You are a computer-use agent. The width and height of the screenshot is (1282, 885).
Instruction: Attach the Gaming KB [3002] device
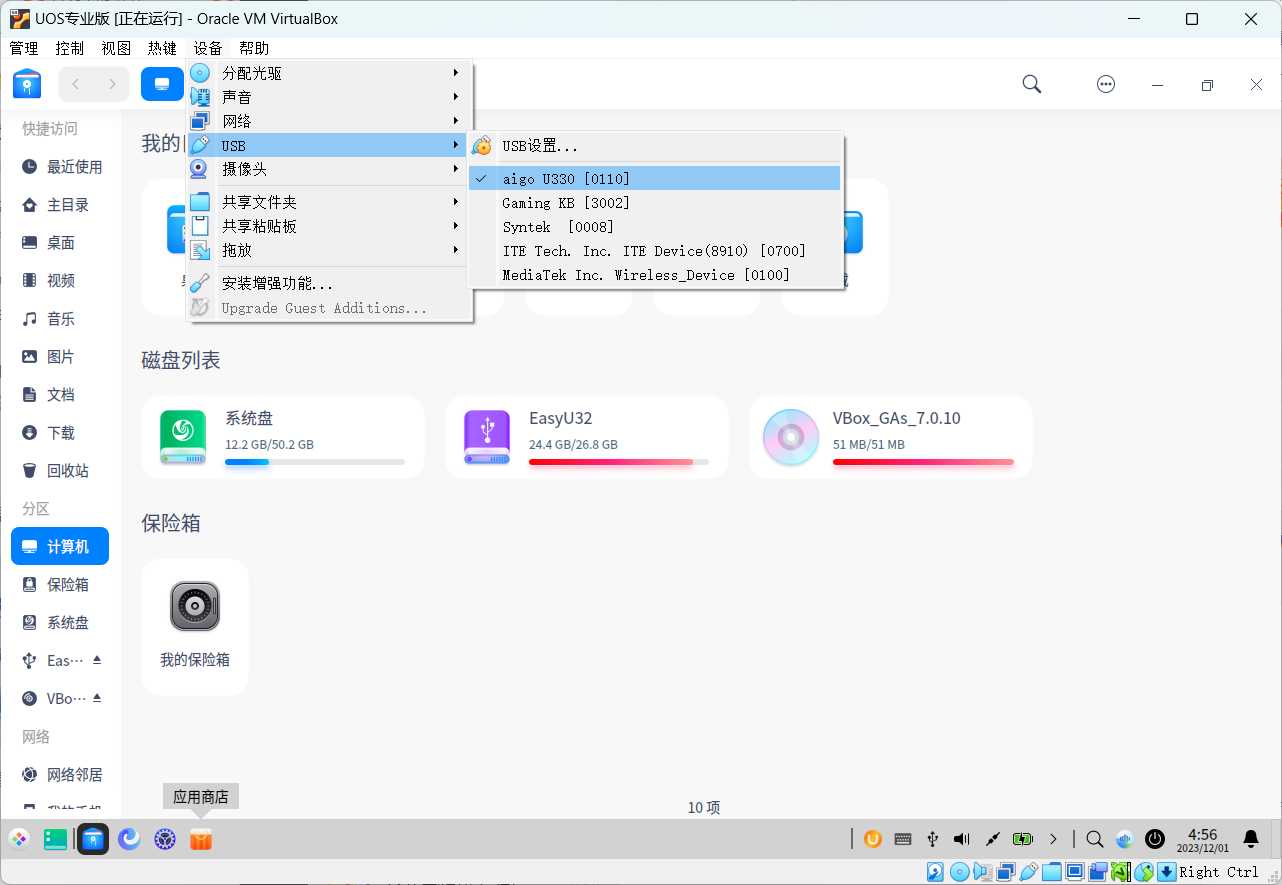(654, 202)
